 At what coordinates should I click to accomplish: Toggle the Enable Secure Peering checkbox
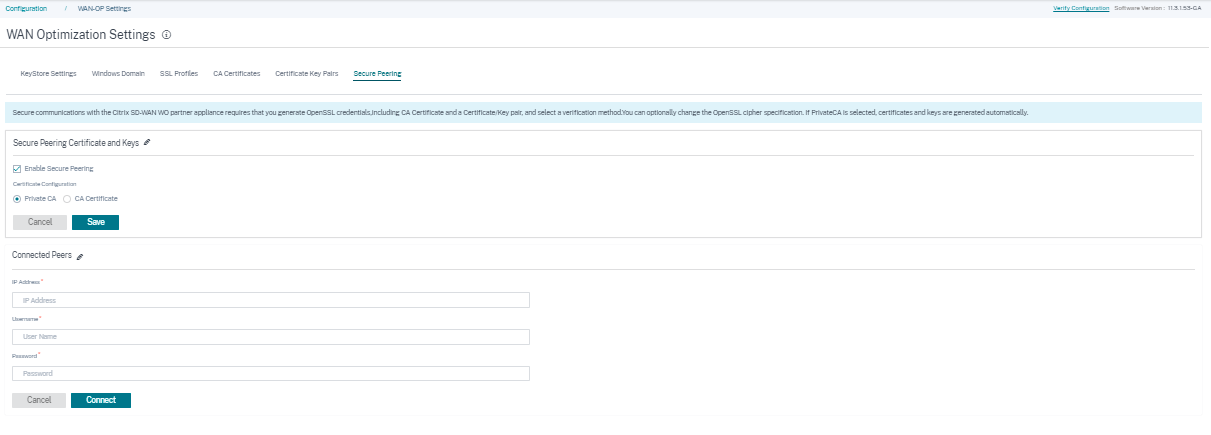pyautogui.click(x=17, y=168)
